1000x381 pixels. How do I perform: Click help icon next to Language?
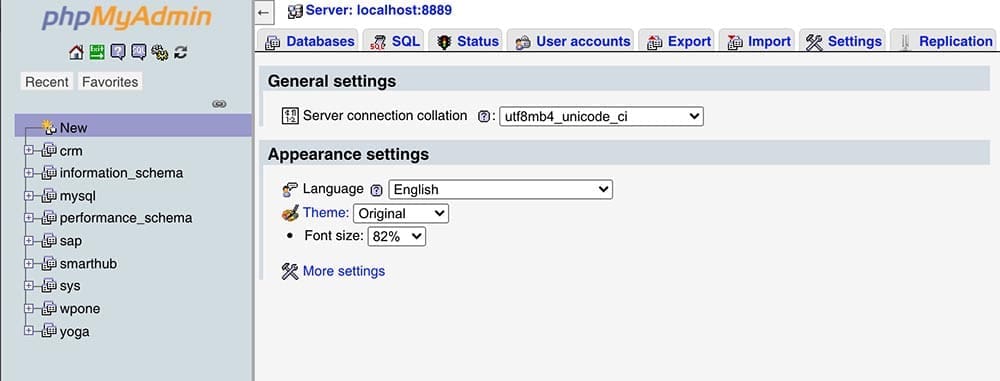376,190
